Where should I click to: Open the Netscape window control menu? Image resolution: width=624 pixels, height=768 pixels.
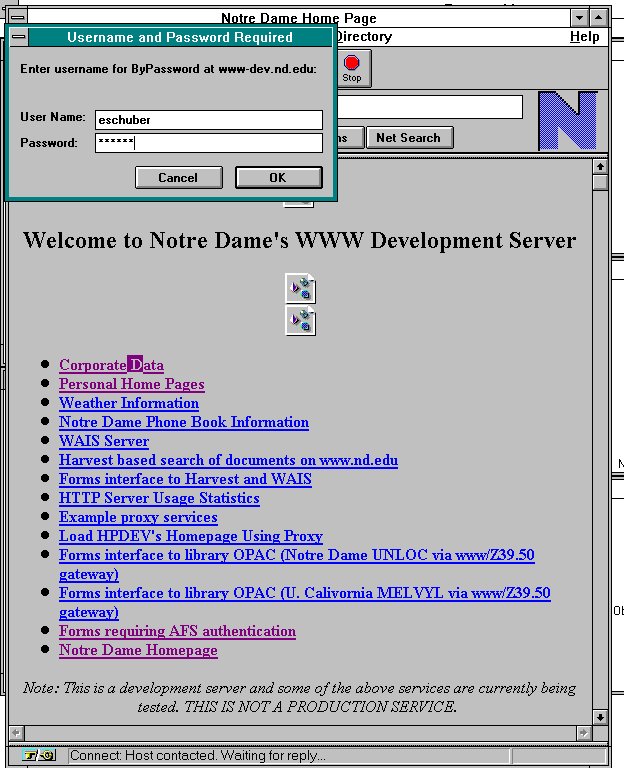click(x=18, y=17)
